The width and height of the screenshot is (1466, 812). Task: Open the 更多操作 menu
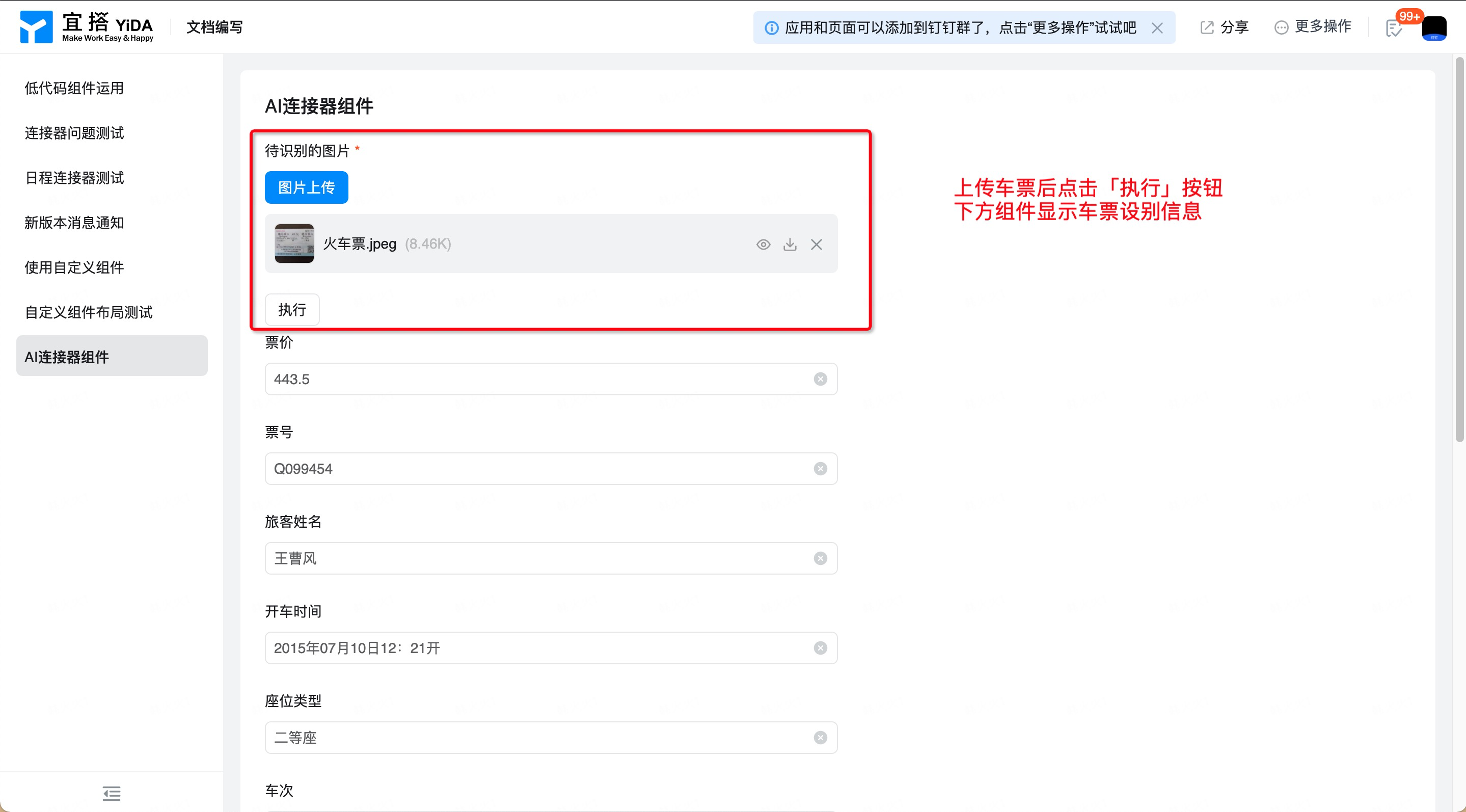point(1312,27)
